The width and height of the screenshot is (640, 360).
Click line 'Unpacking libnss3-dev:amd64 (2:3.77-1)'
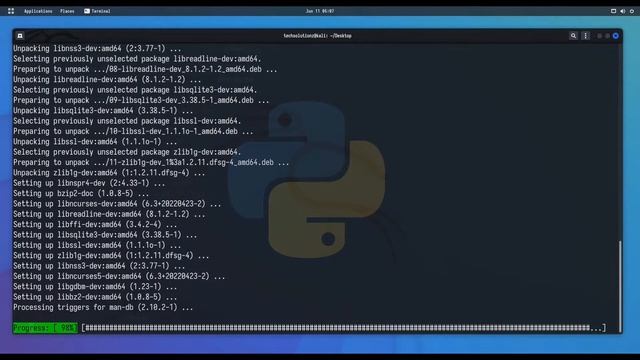(97, 48)
